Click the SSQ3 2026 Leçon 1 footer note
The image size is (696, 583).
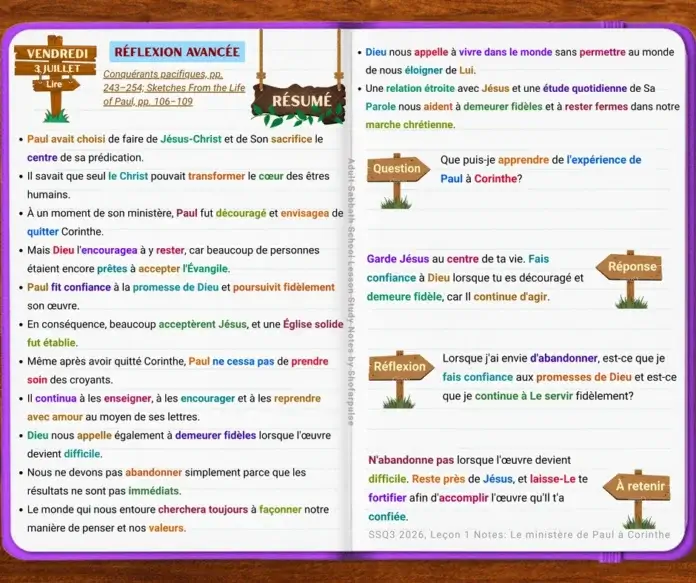click(519, 535)
